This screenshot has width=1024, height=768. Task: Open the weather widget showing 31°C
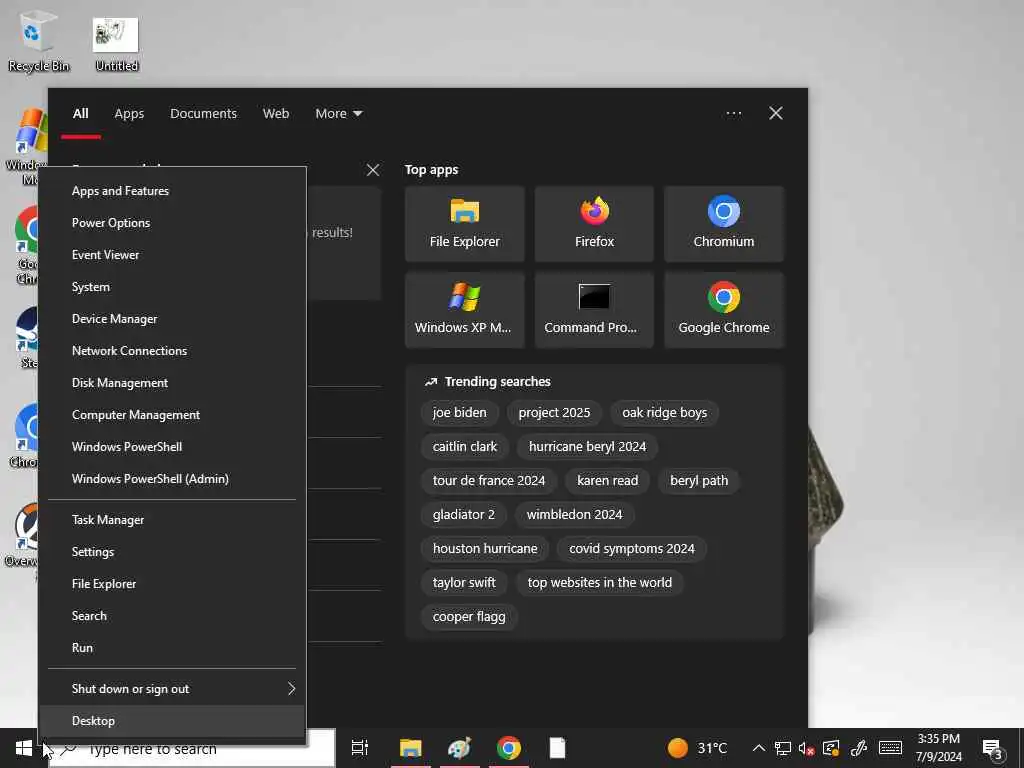[697, 748]
